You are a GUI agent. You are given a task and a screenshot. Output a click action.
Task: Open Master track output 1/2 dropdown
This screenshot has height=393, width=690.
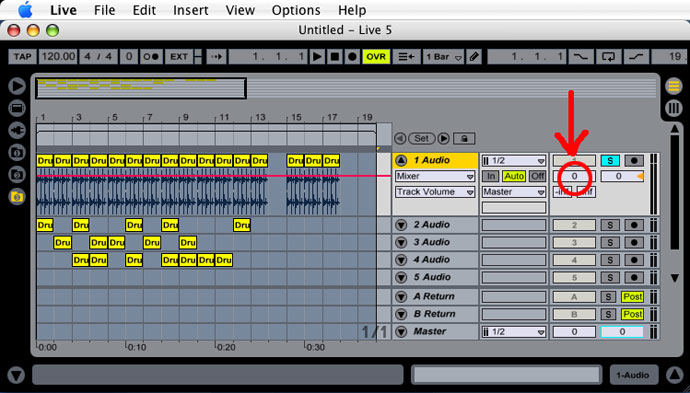pyautogui.click(x=514, y=332)
